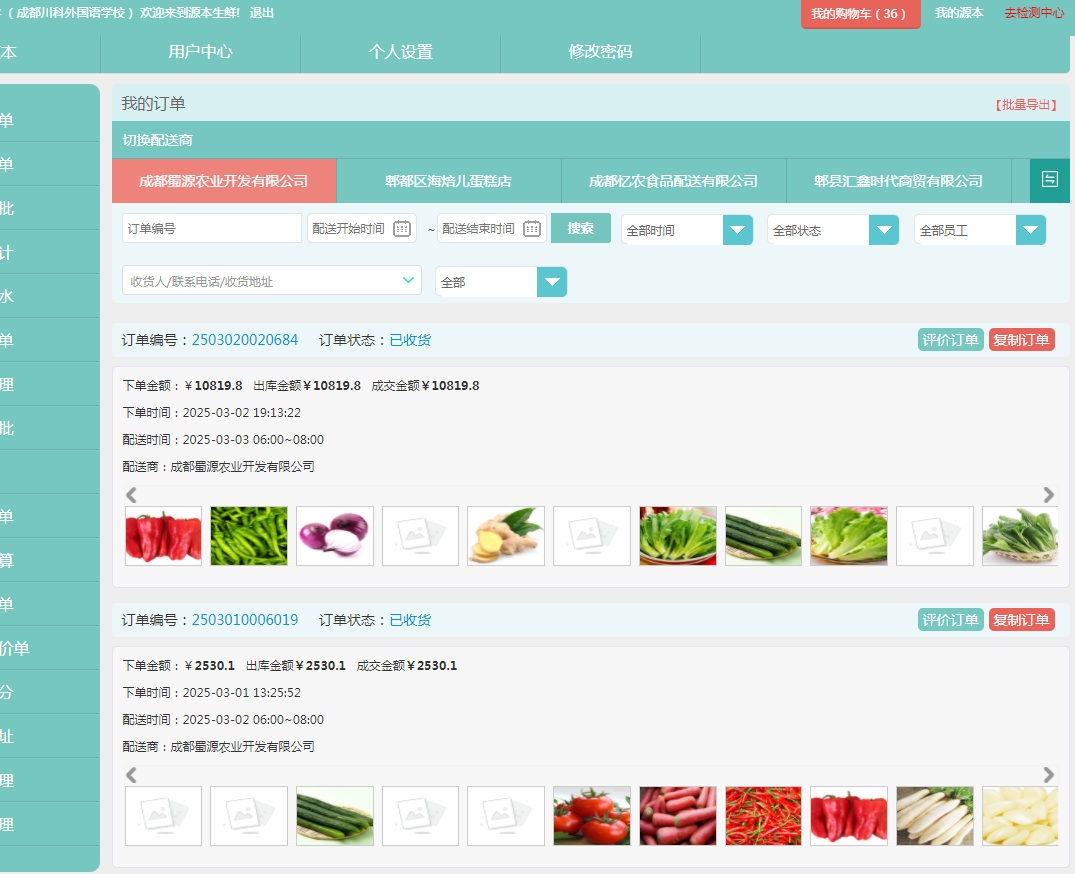Click 评价订单 for order 2503020020684
1075x874 pixels.
click(x=951, y=340)
